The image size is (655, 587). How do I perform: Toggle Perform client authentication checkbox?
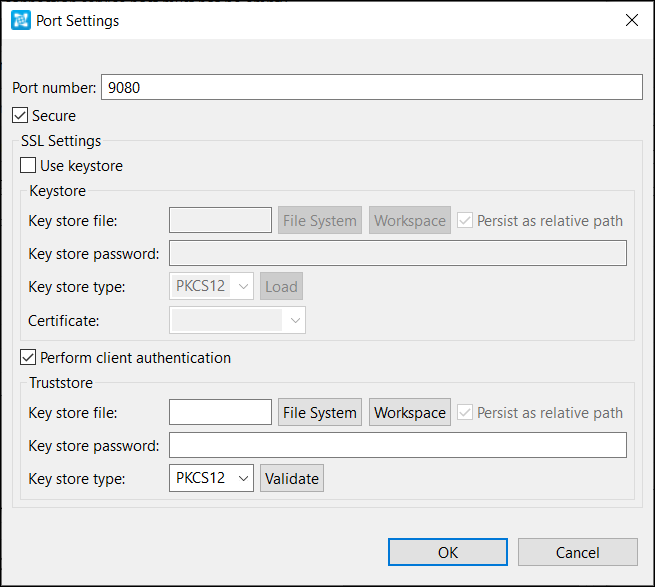[x=28, y=357]
